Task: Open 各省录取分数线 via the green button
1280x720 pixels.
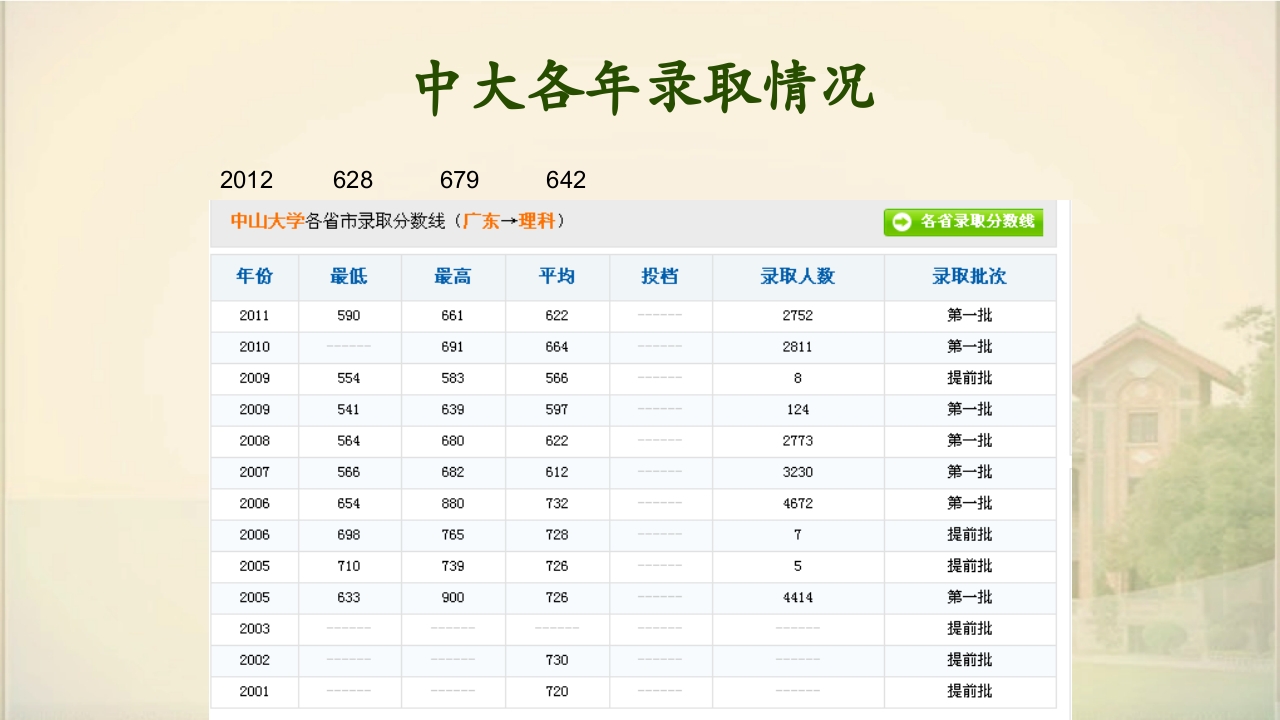Action: click(x=965, y=222)
